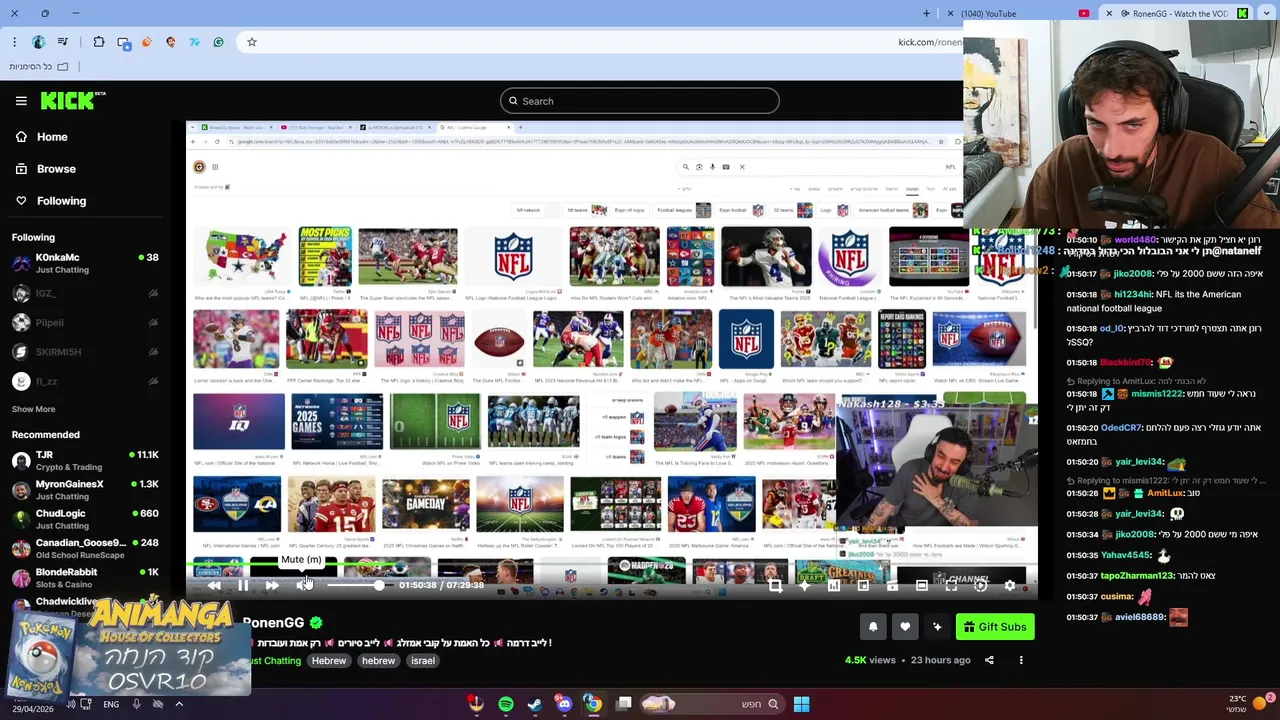Image resolution: width=1280 pixels, height=720 pixels.
Task: Switch to the YouTube browser tab
Action: pyautogui.click(x=1020, y=13)
